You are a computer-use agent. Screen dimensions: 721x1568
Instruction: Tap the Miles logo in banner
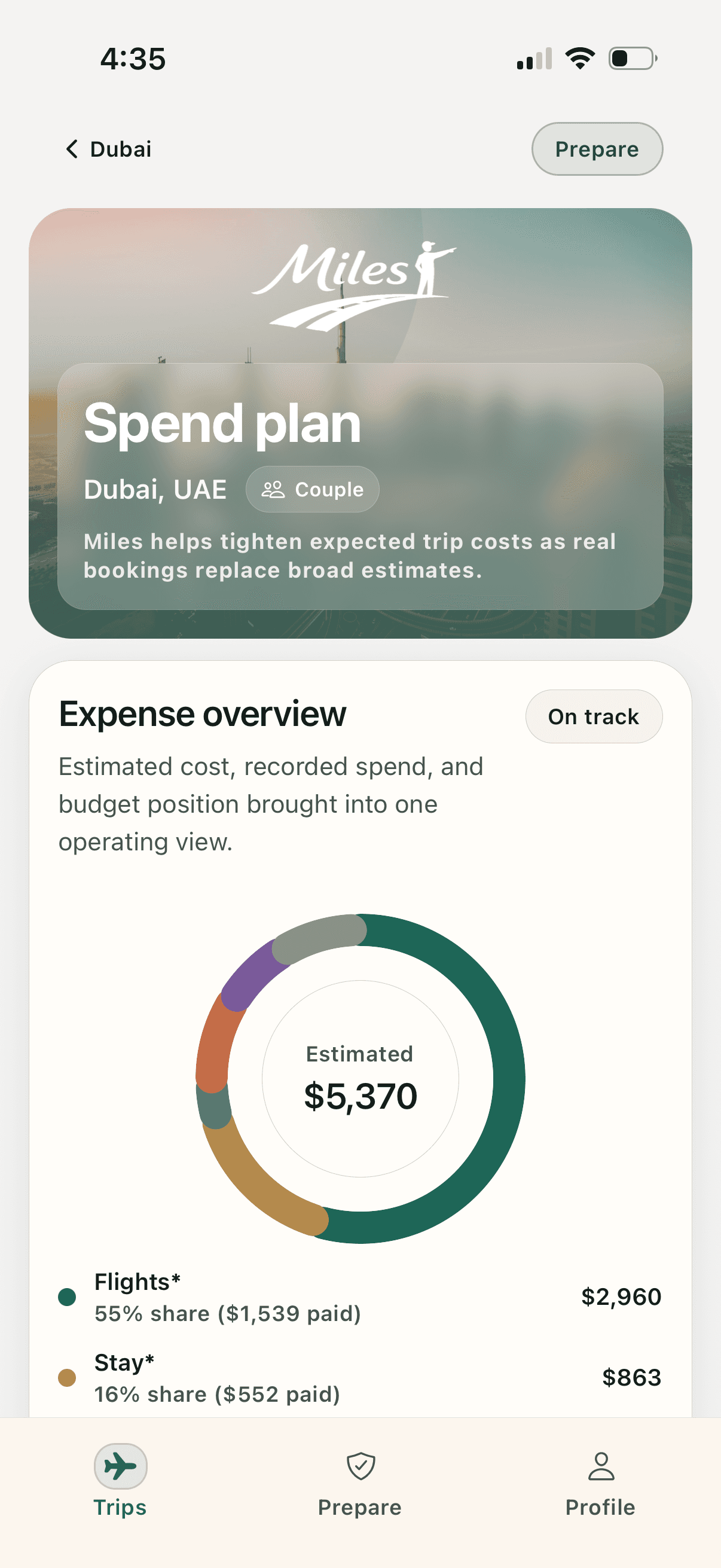click(353, 283)
